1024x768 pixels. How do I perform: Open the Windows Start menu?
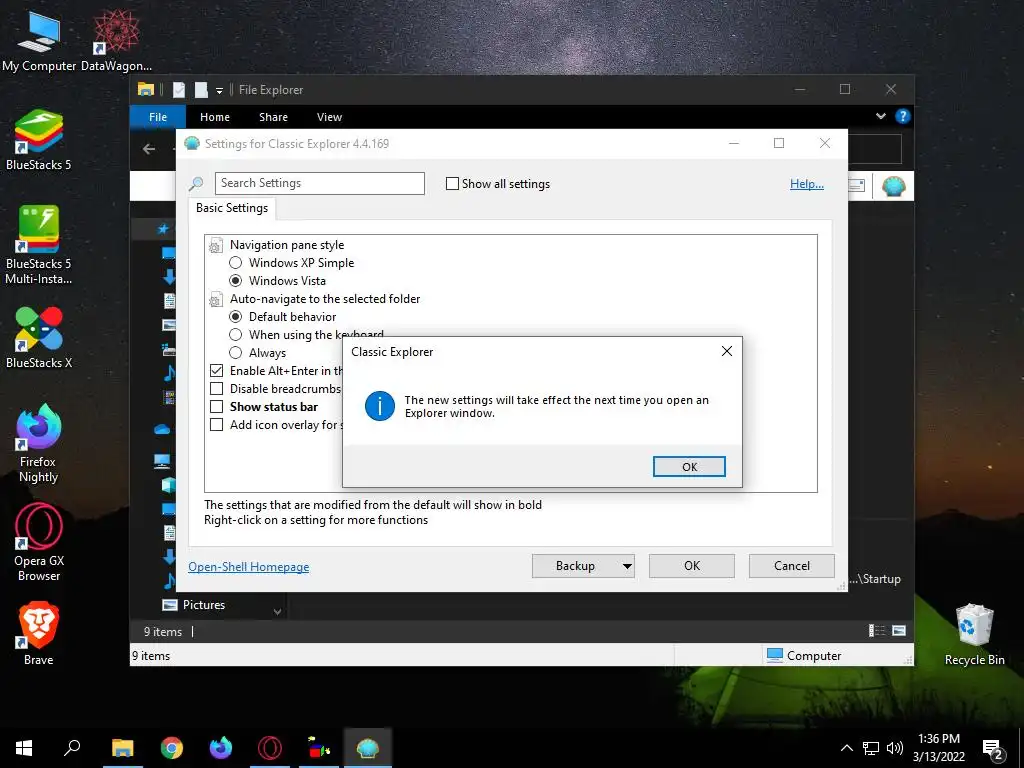(24, 748)
